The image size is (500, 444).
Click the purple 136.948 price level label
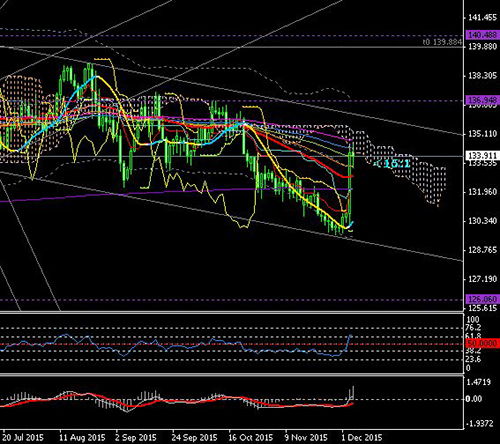[482, 100]
